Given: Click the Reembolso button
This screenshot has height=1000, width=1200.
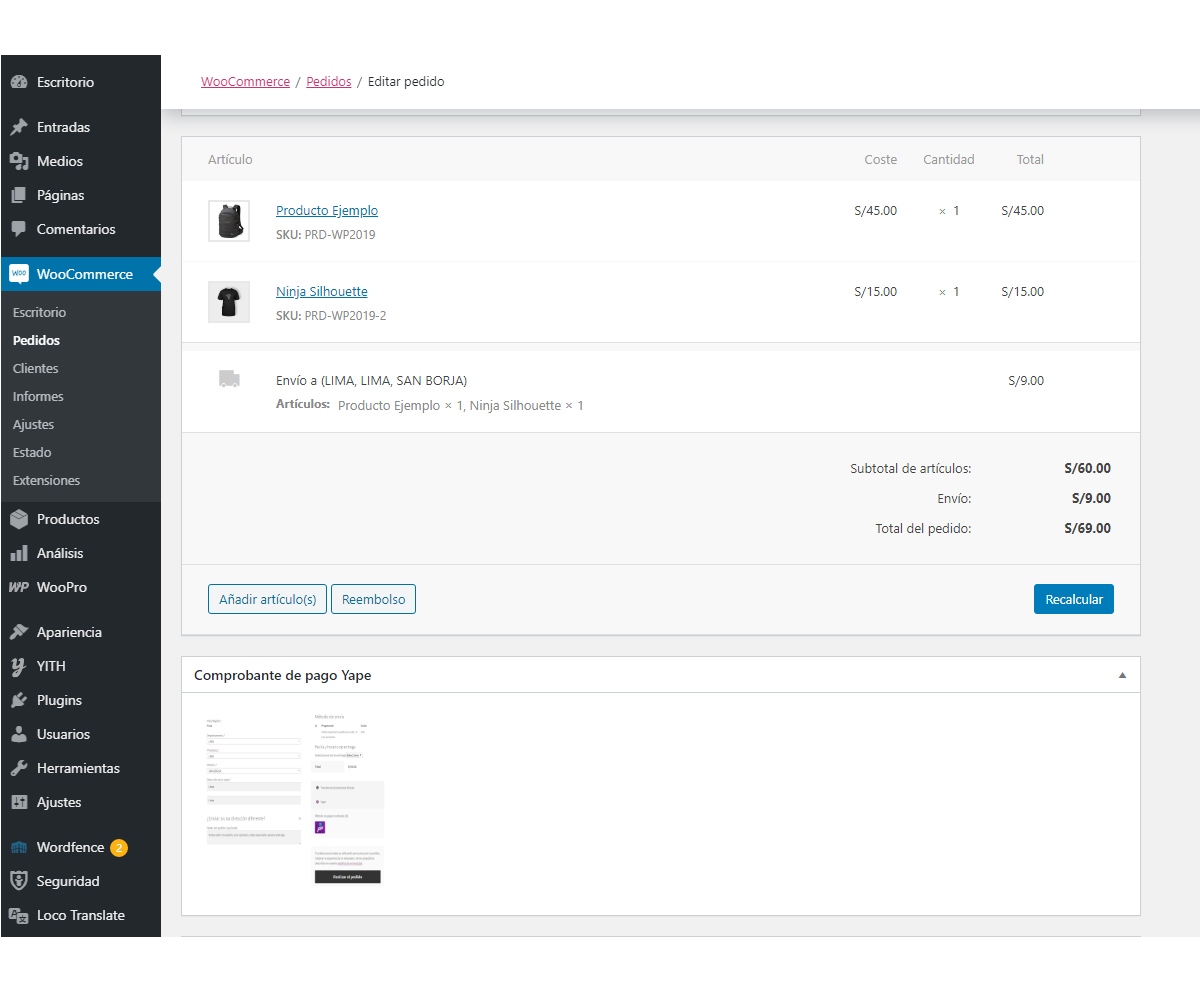Looking at the screenshot, I should tap(373, 599).
